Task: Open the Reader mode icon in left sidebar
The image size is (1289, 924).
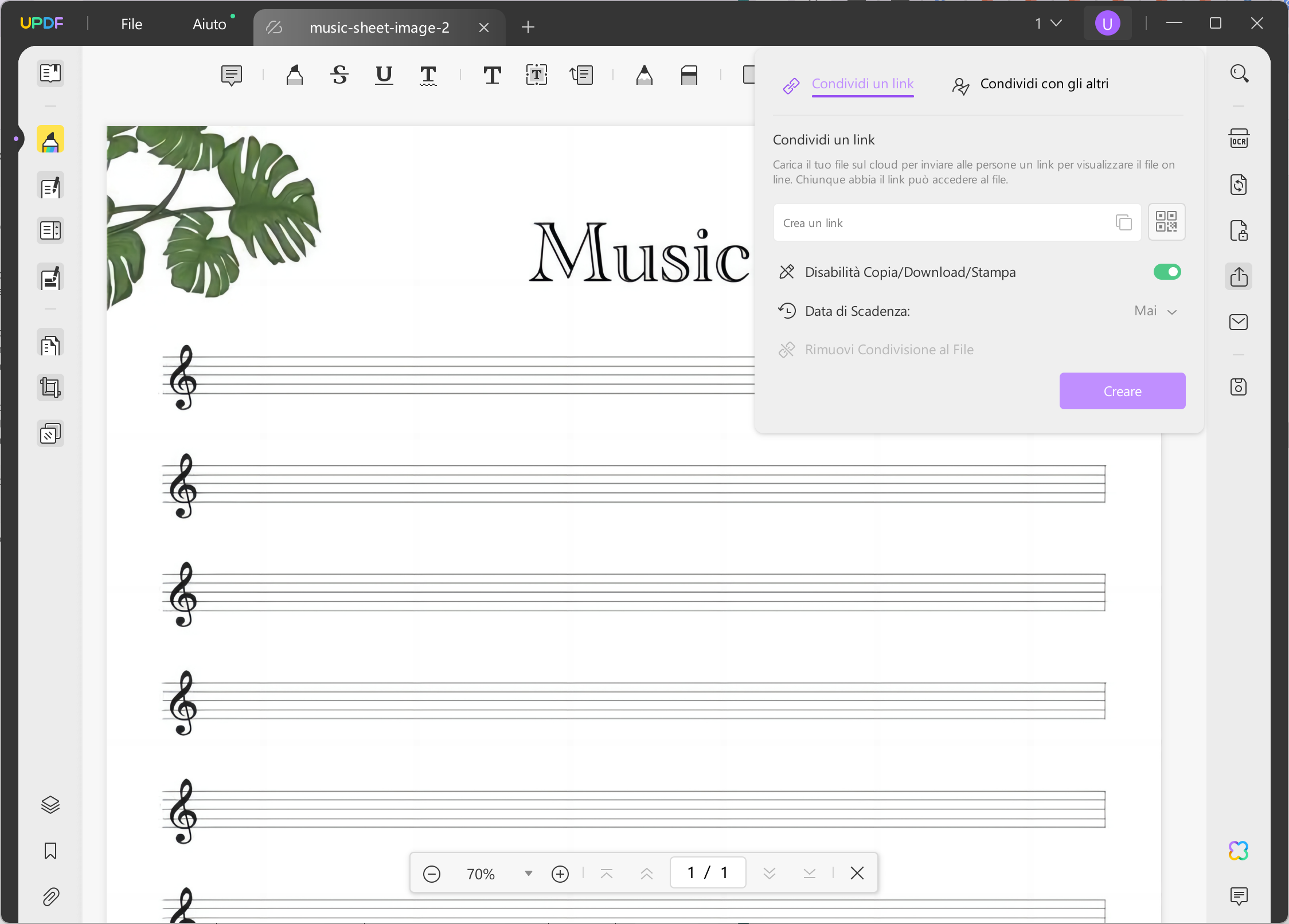Action: point(50,73)
